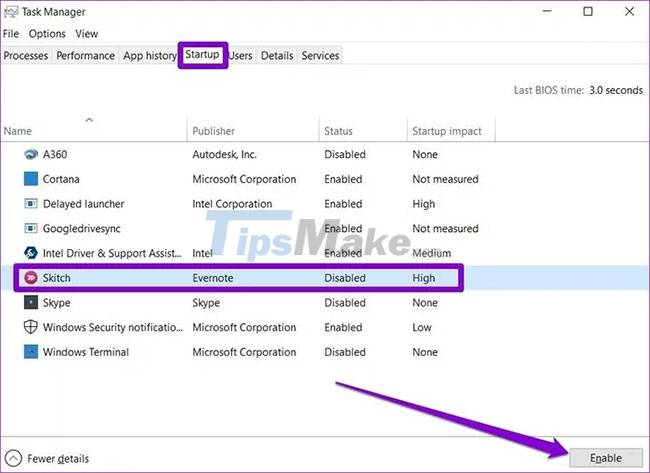Screen dimensions: 650x473
Task: Switch to the Details tab
Action: (277, 56)
